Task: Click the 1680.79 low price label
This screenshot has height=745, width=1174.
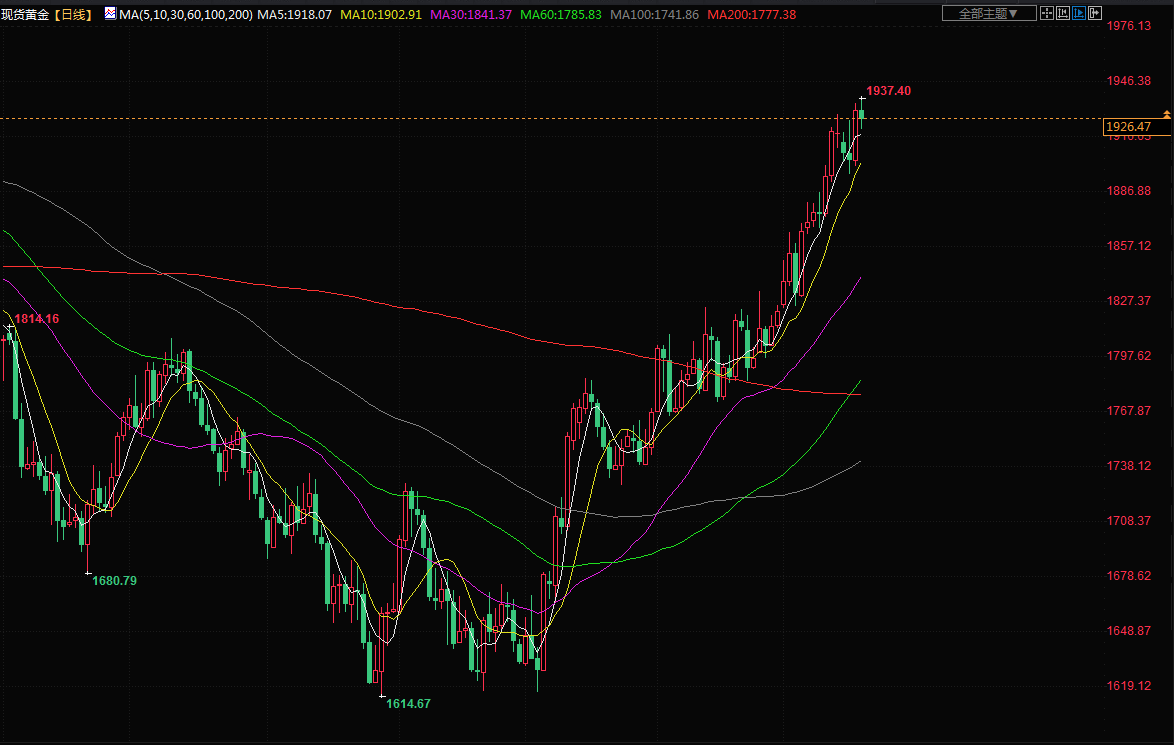Action: click(115, 580)
